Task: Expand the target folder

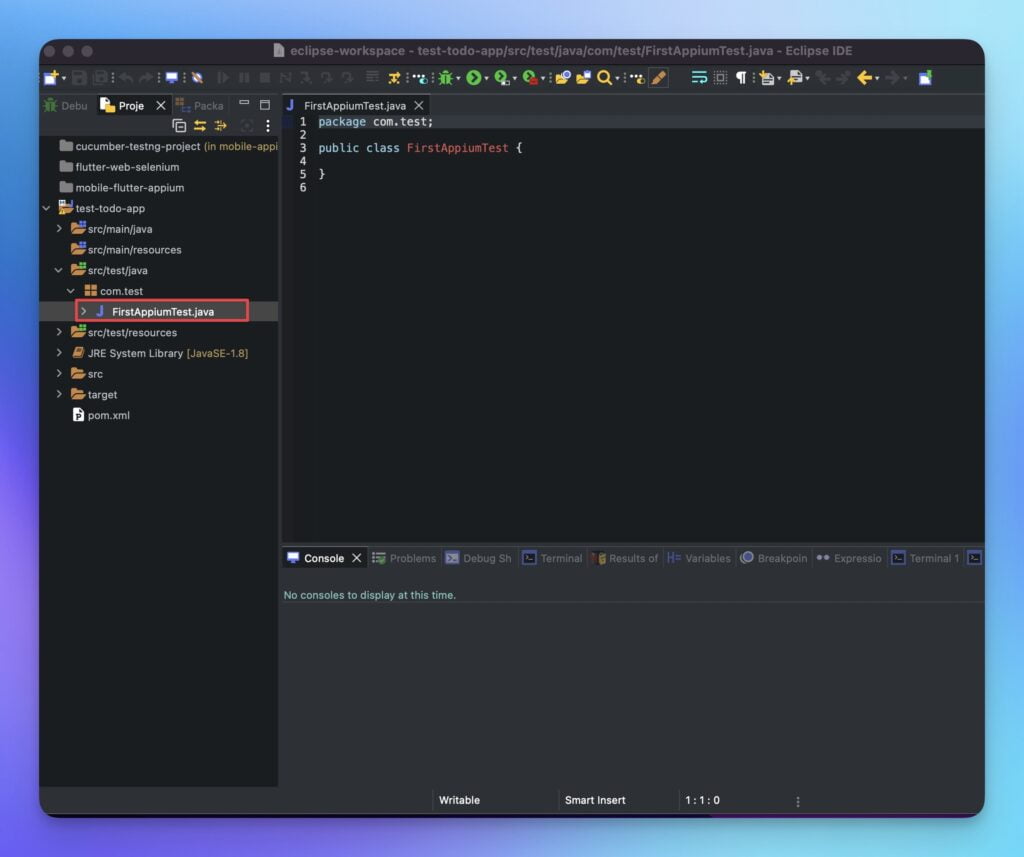Action: (59, 395)
